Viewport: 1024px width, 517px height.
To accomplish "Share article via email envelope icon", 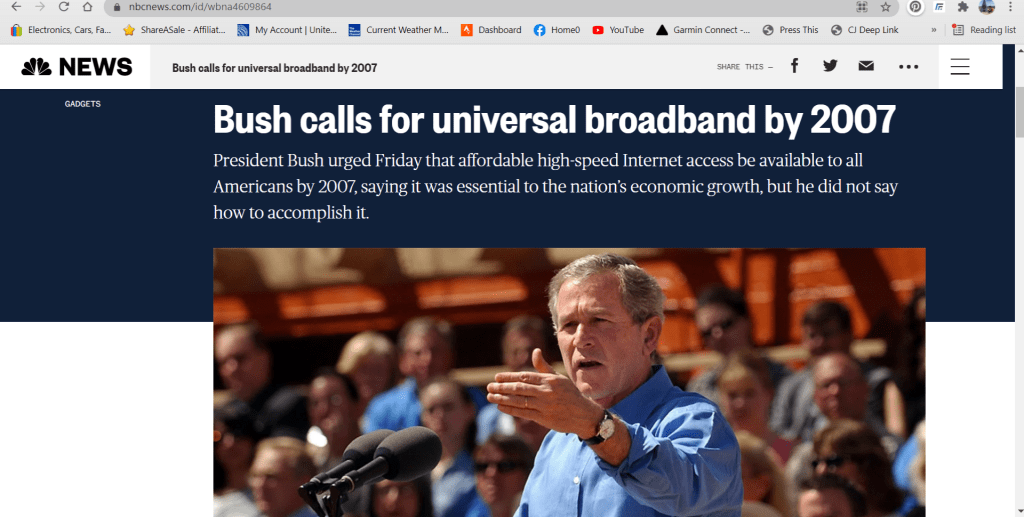I will coord(866,66).
